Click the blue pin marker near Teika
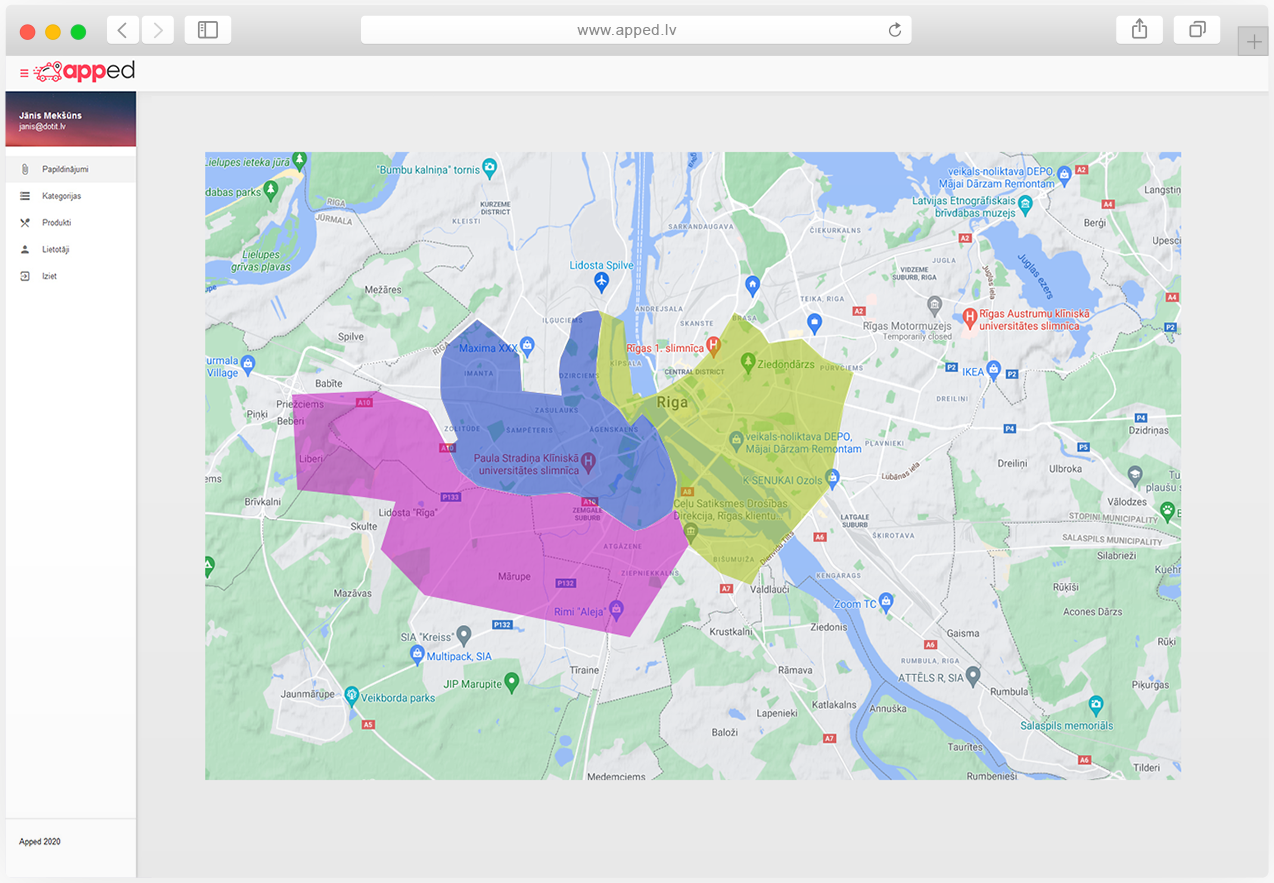Image resolution: width=1274 pixels, height=883 pixels. (814, 324)
